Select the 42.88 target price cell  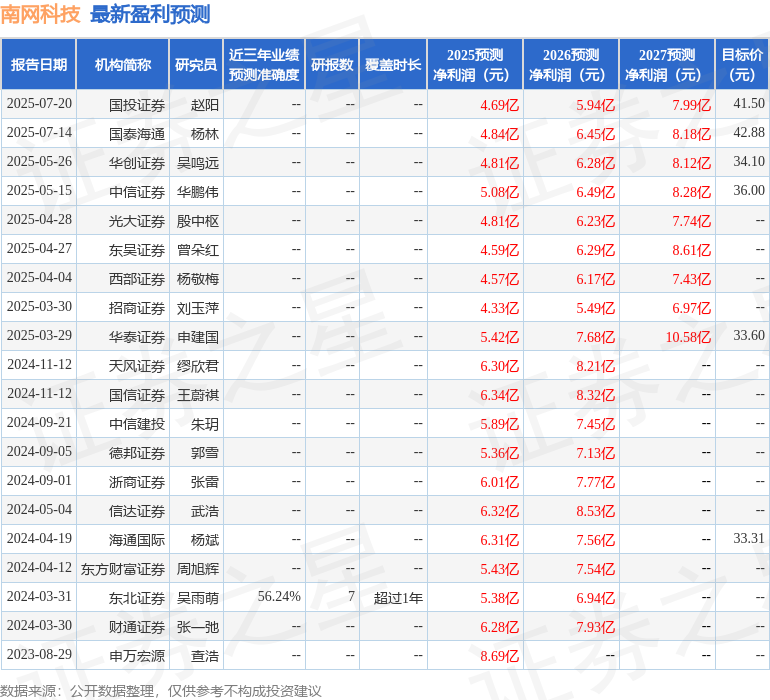pos(748,133)
